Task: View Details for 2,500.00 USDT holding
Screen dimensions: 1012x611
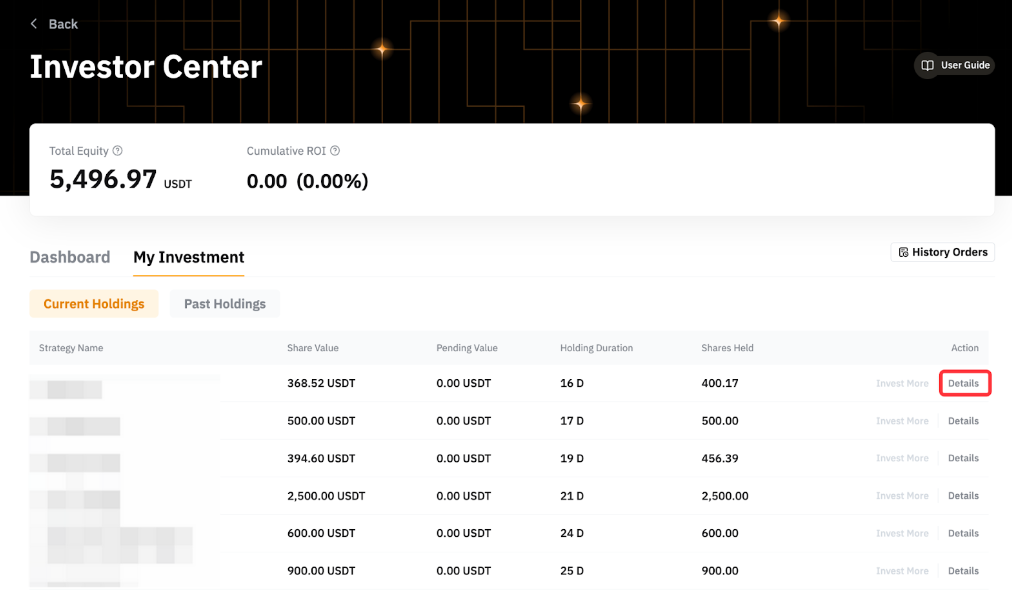Action: 963,496
